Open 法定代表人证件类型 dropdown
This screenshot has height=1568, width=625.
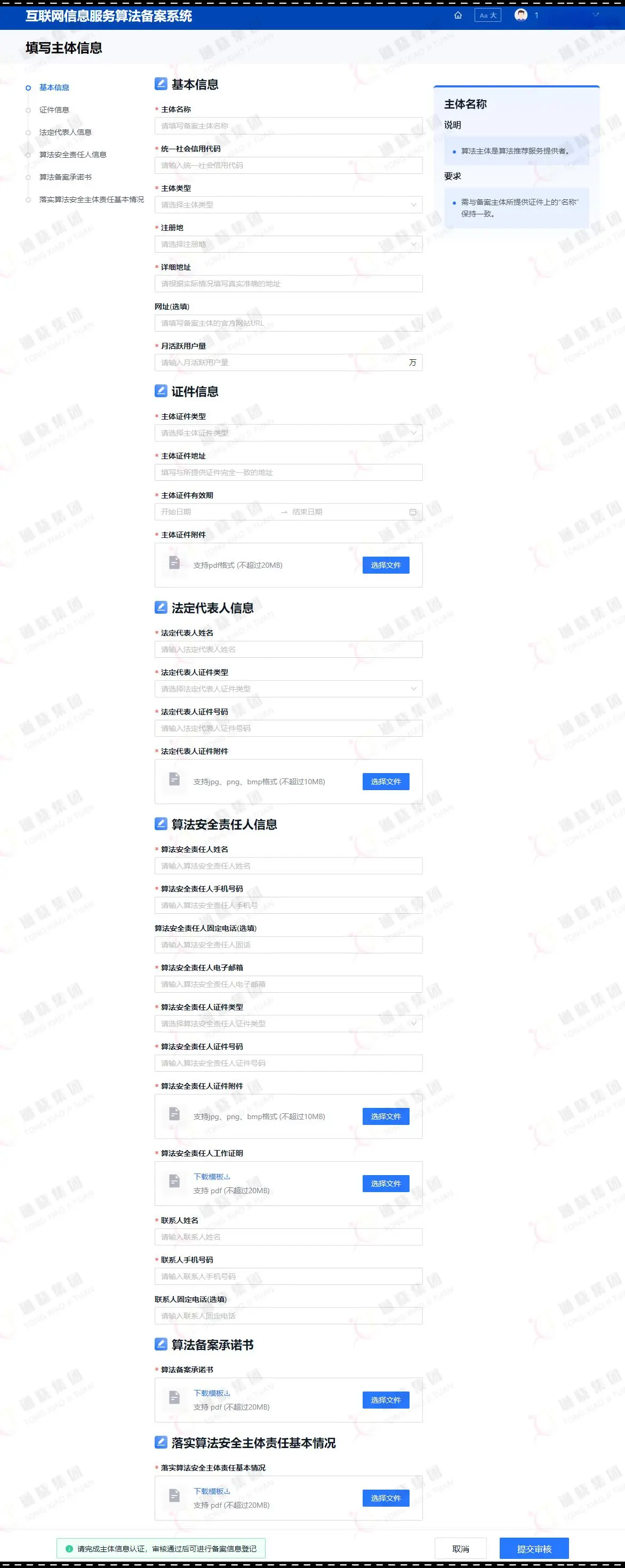coord(289,689)
